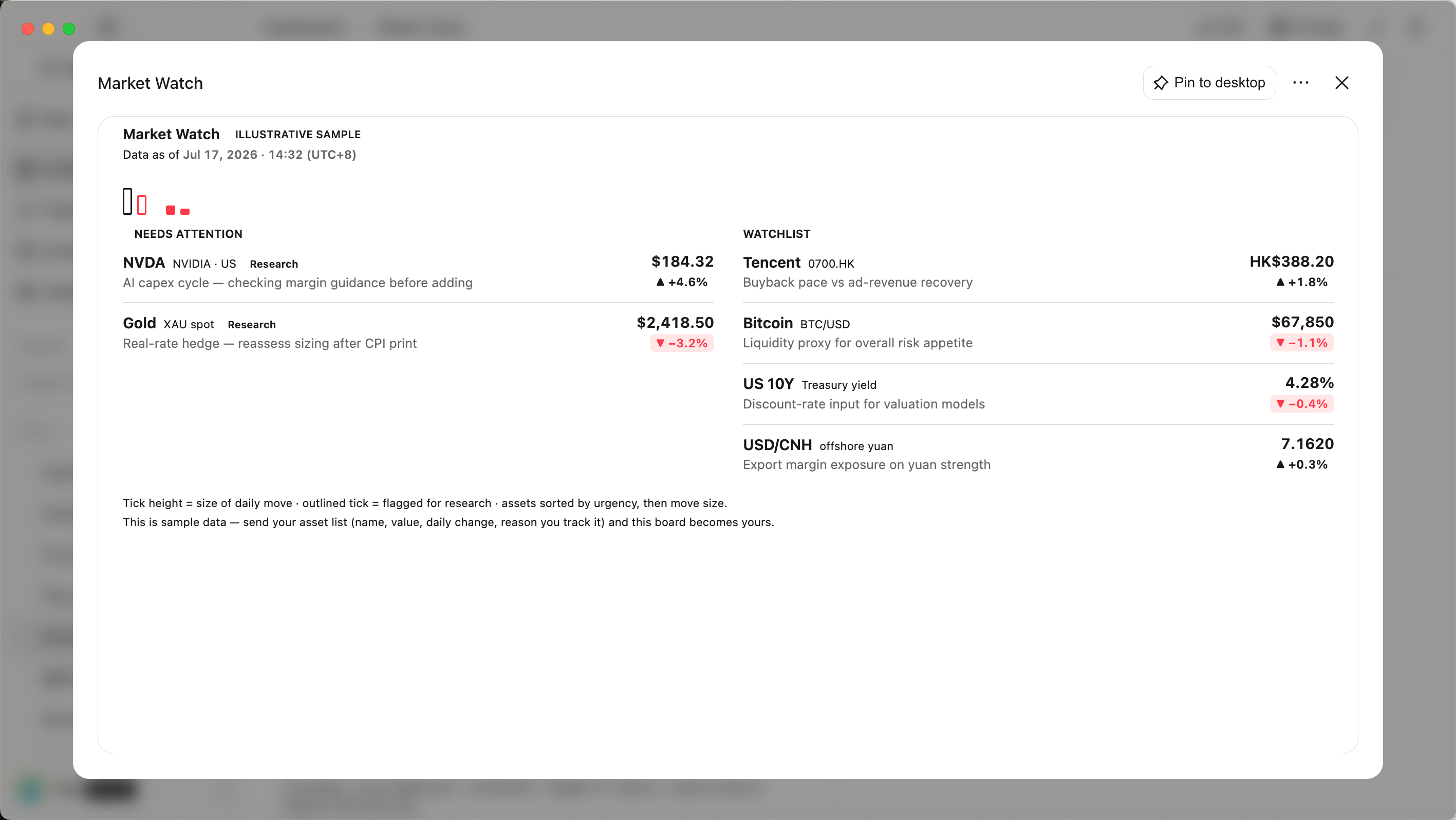Select the Research tag beside Gold
Viewport: 1456px width, 820px height.
252,324
